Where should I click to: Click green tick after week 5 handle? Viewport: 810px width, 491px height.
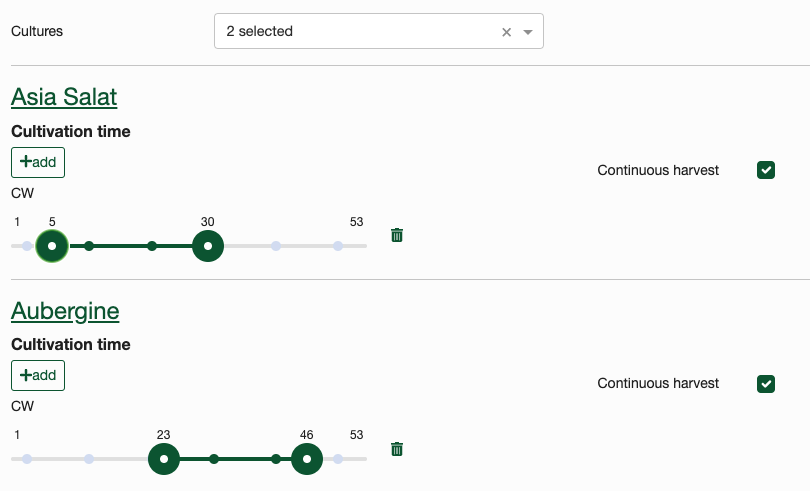pos(89,246)
